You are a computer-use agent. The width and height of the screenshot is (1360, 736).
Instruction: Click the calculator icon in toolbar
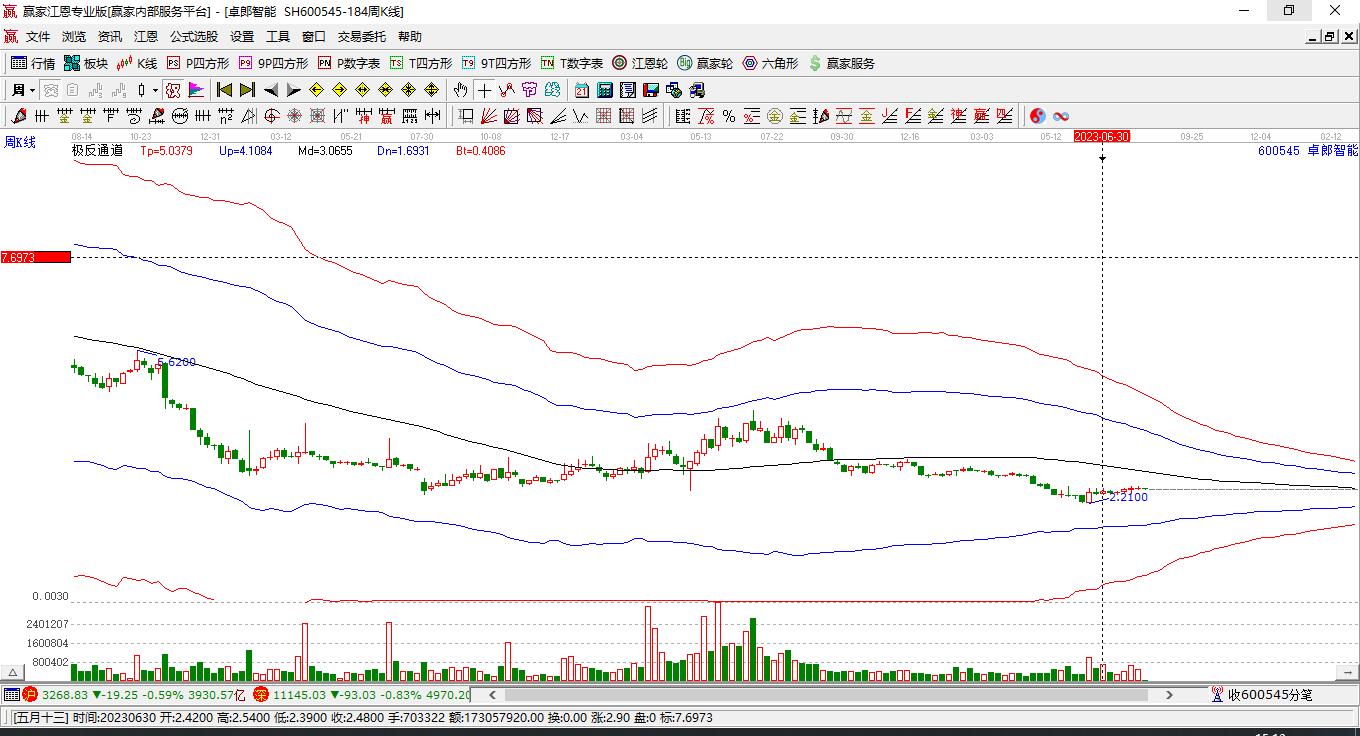coord(604,90)
